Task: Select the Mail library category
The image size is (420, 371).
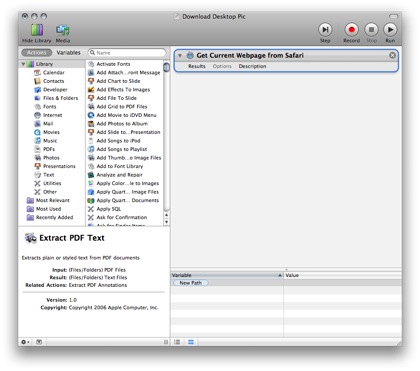Action: tap(48, 124)
